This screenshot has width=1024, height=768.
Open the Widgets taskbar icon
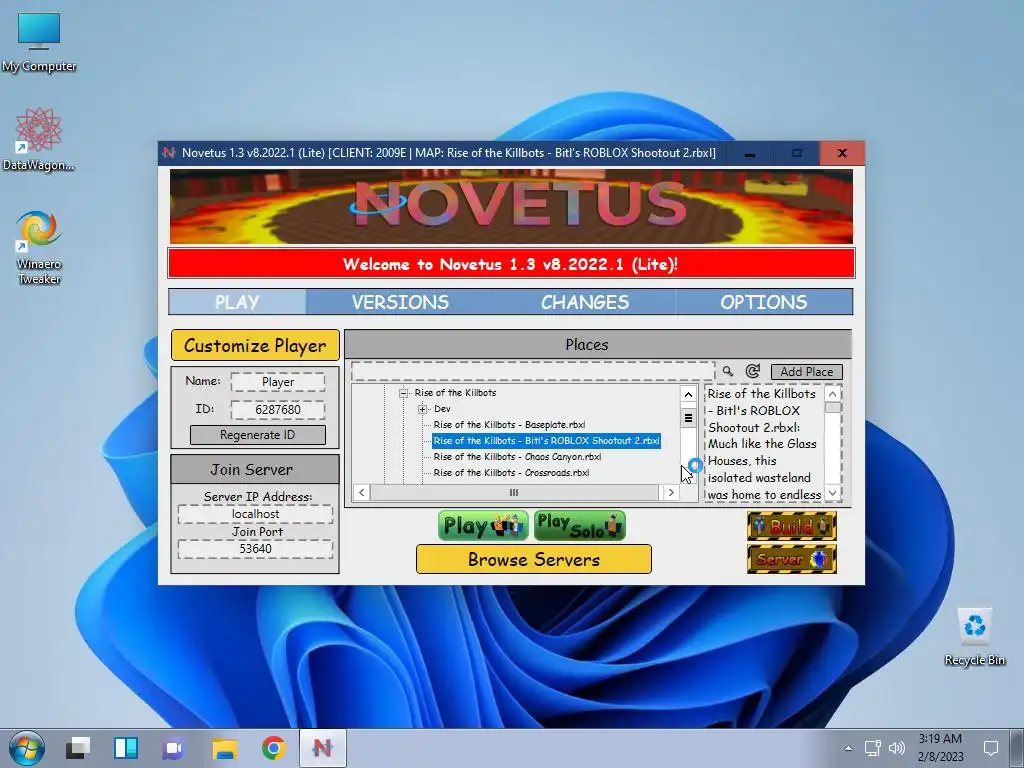tap(125, 748)
